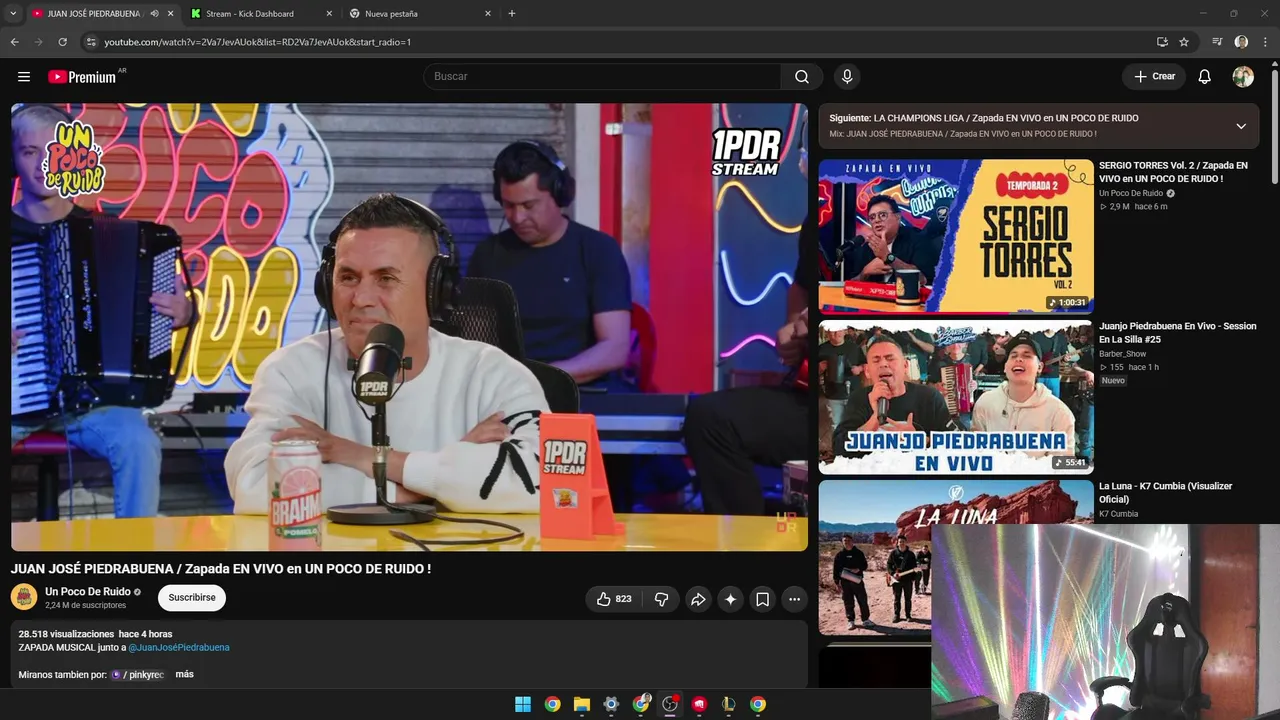Viewport: 1280px width, 720px height.
Task: Install YouTube app from address bar icon
Action: coord(1162,42)
